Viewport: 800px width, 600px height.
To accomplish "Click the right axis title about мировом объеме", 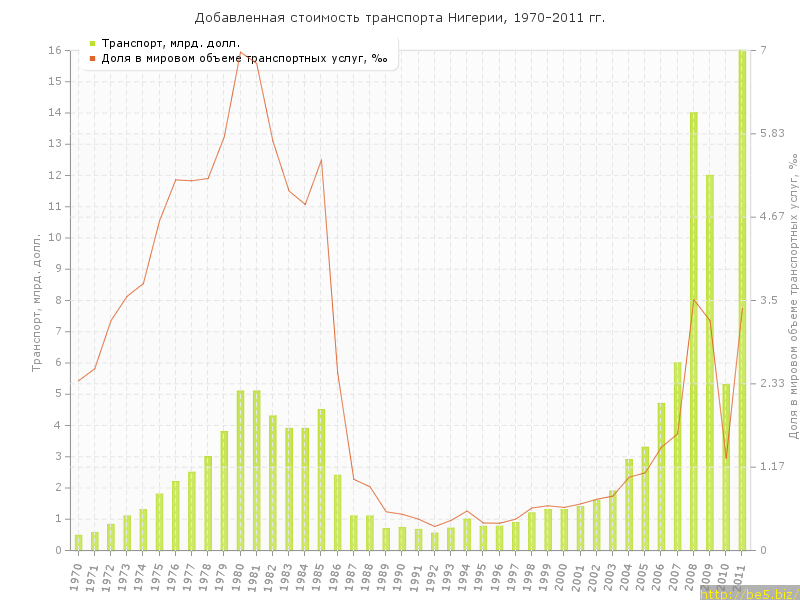I will click(791, 297).
